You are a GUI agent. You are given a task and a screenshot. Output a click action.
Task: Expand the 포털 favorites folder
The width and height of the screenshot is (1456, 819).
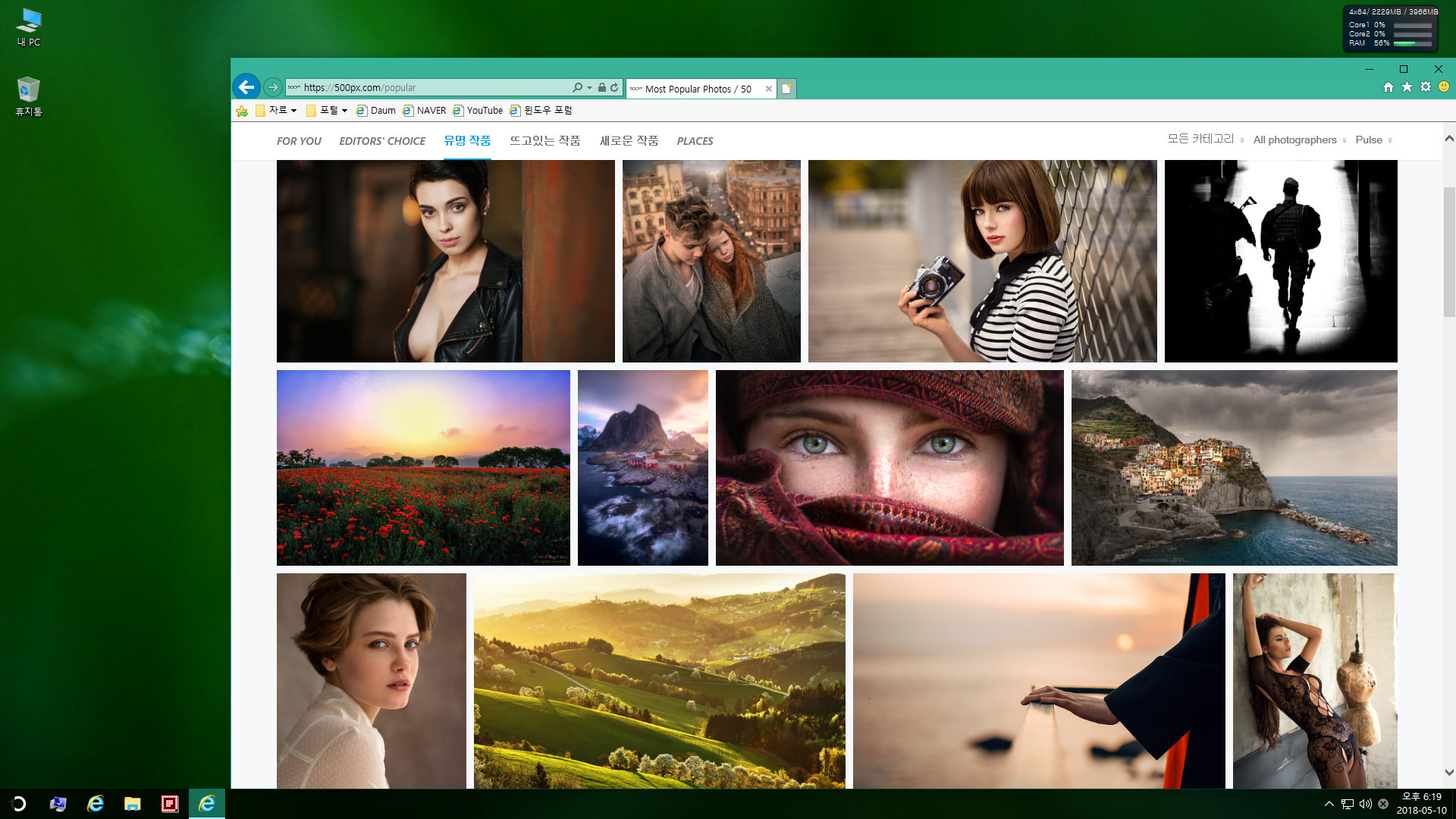tap(327, 111)
